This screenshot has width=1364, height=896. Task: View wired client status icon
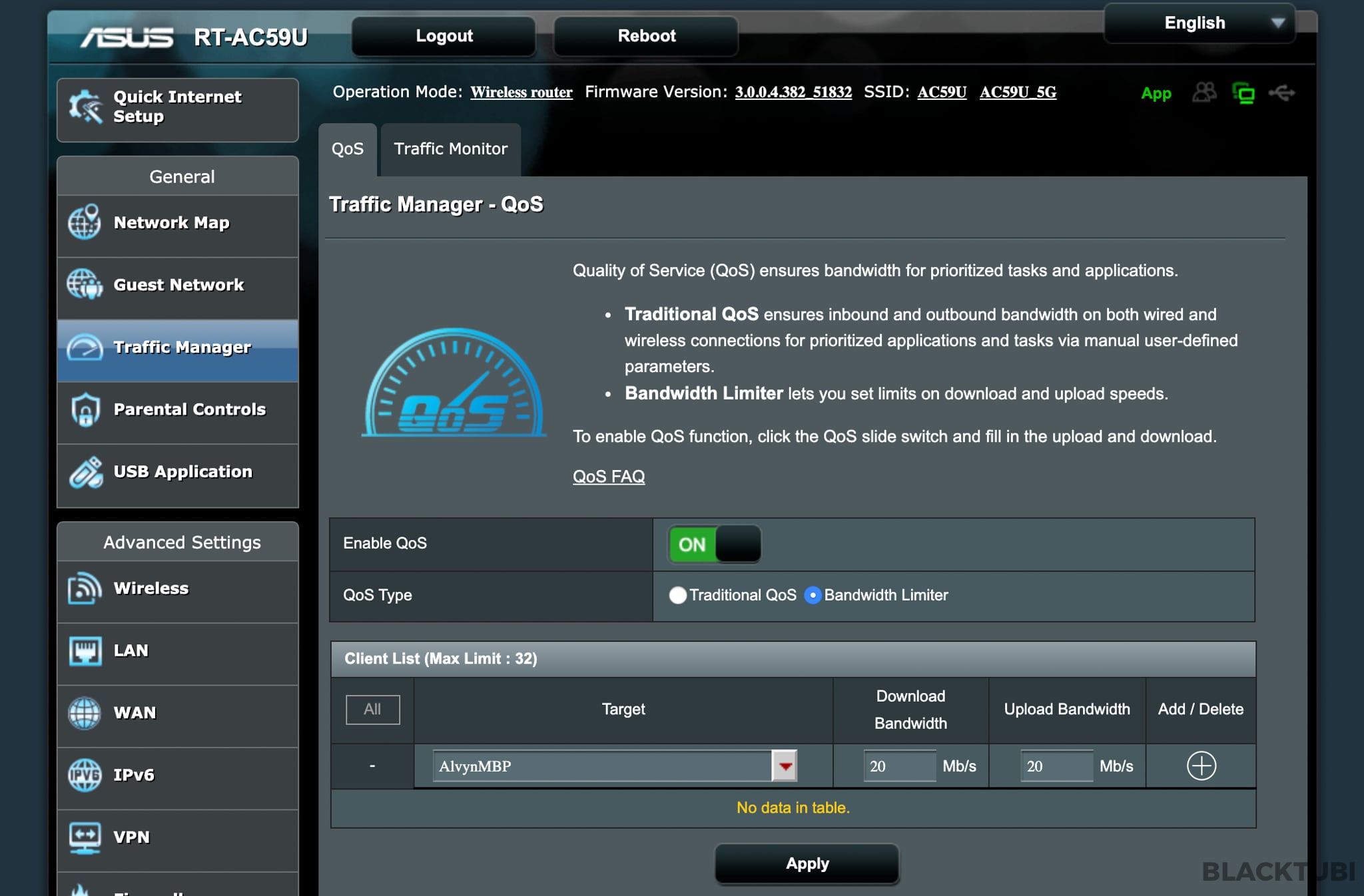point(1244,93)
